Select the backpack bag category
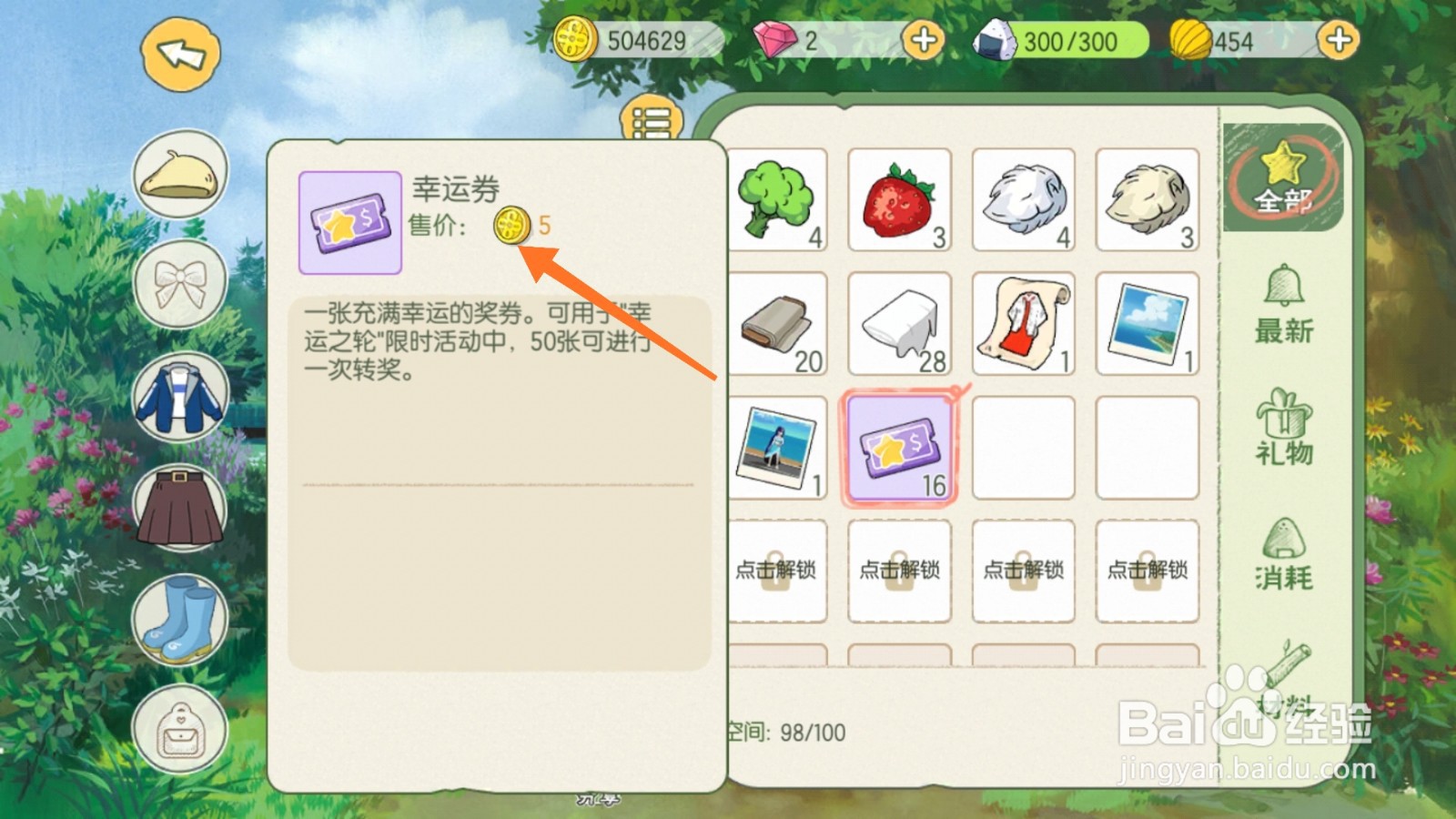1456x819 pixels. click(180, 730)
